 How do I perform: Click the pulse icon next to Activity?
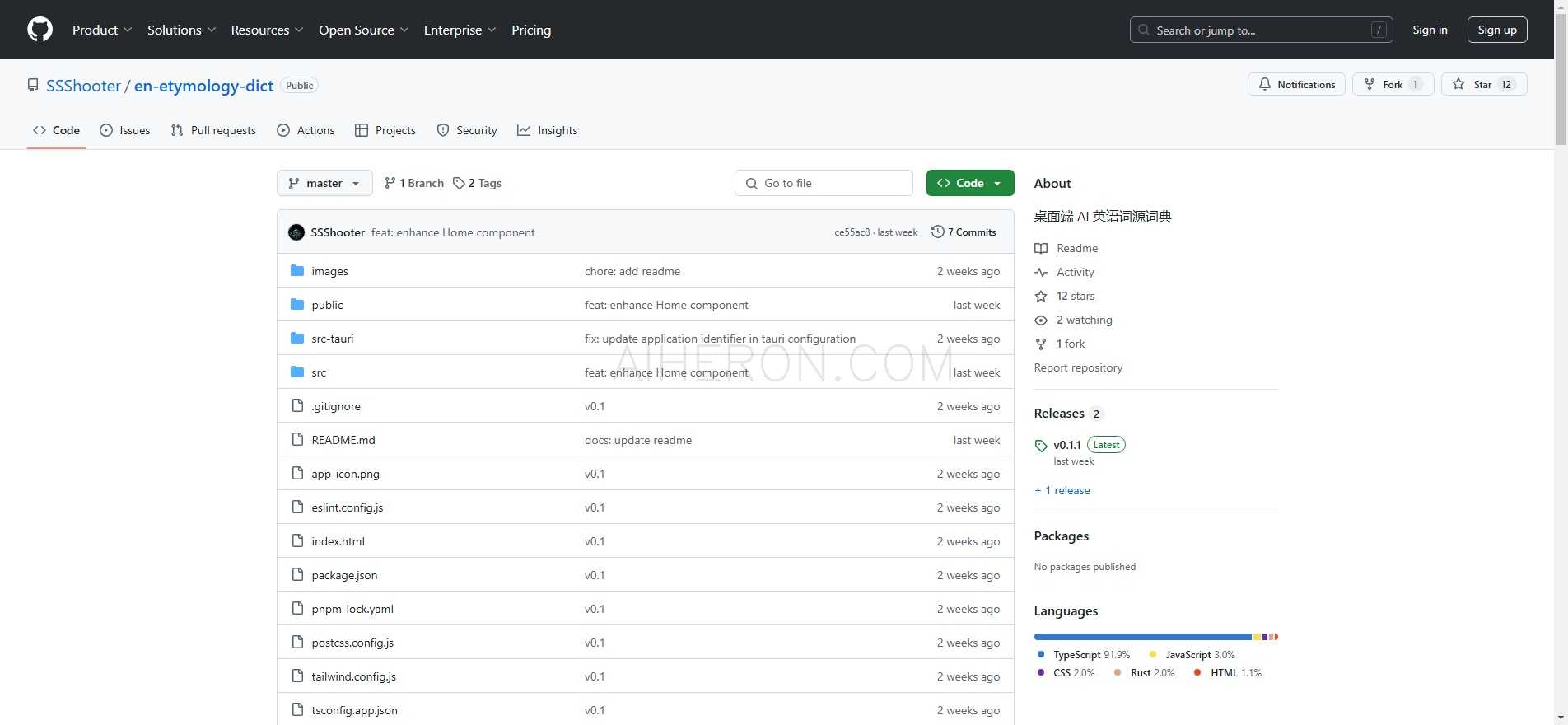[1041, 272]
